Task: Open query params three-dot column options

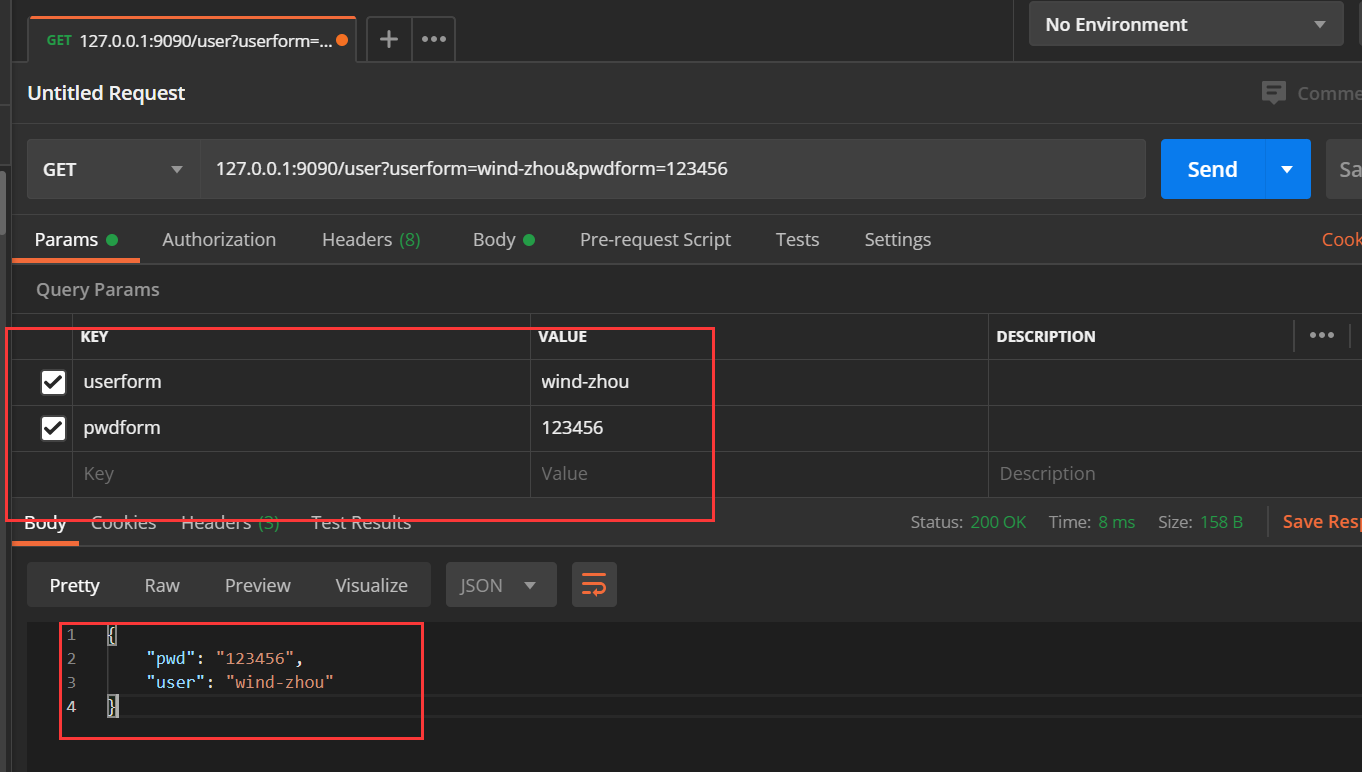Action: tap(1321, 336)
